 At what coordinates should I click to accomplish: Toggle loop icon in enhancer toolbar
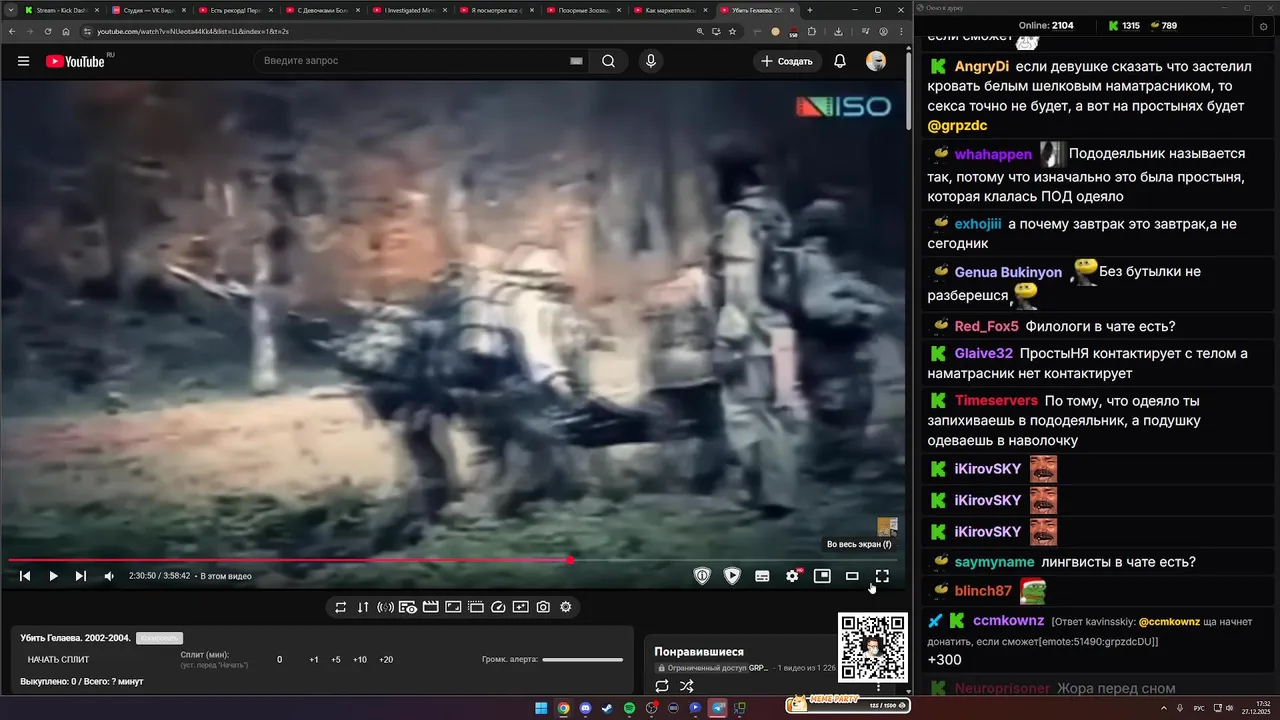coord(341,607)
